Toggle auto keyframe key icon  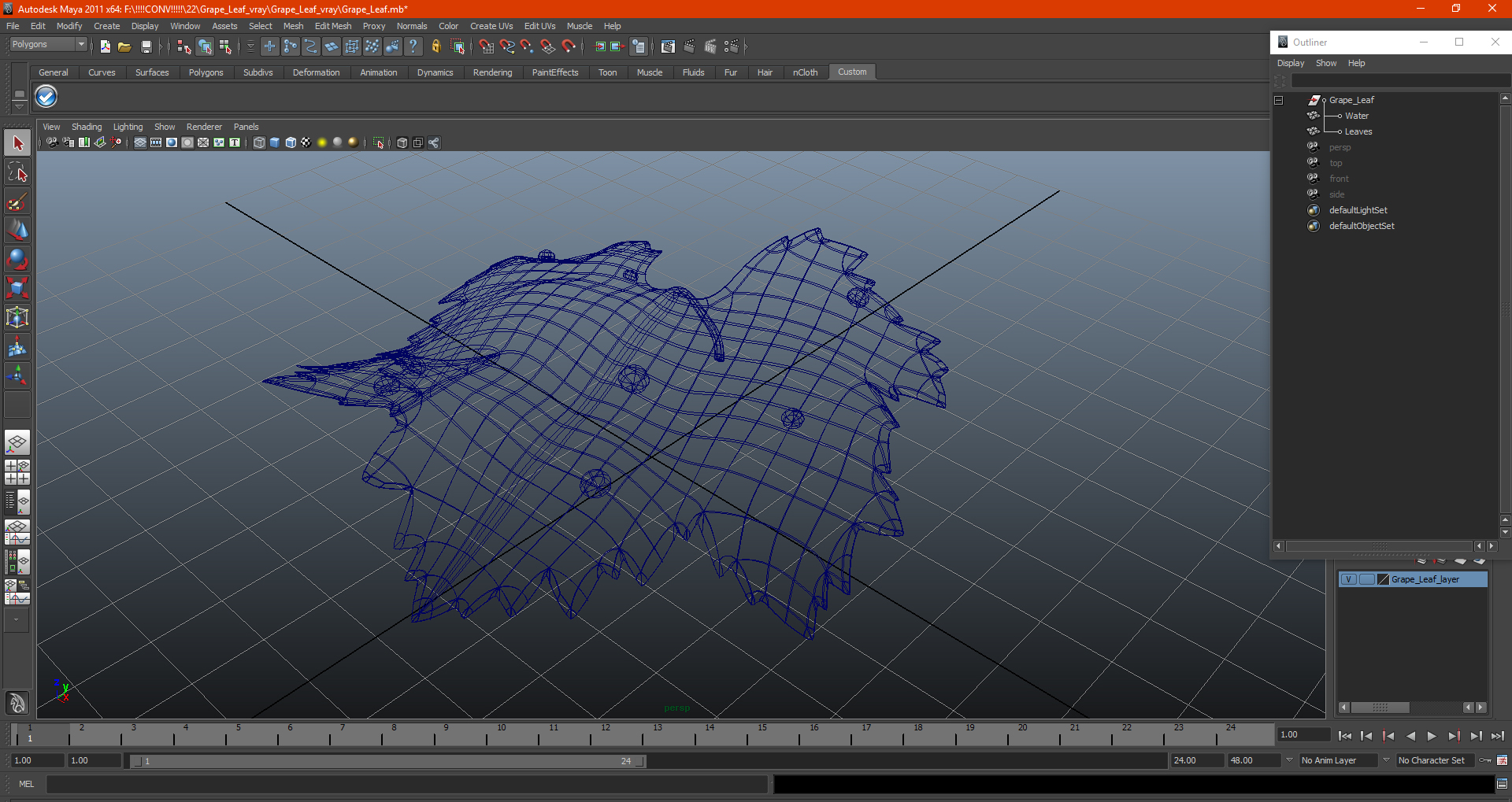1485,760
